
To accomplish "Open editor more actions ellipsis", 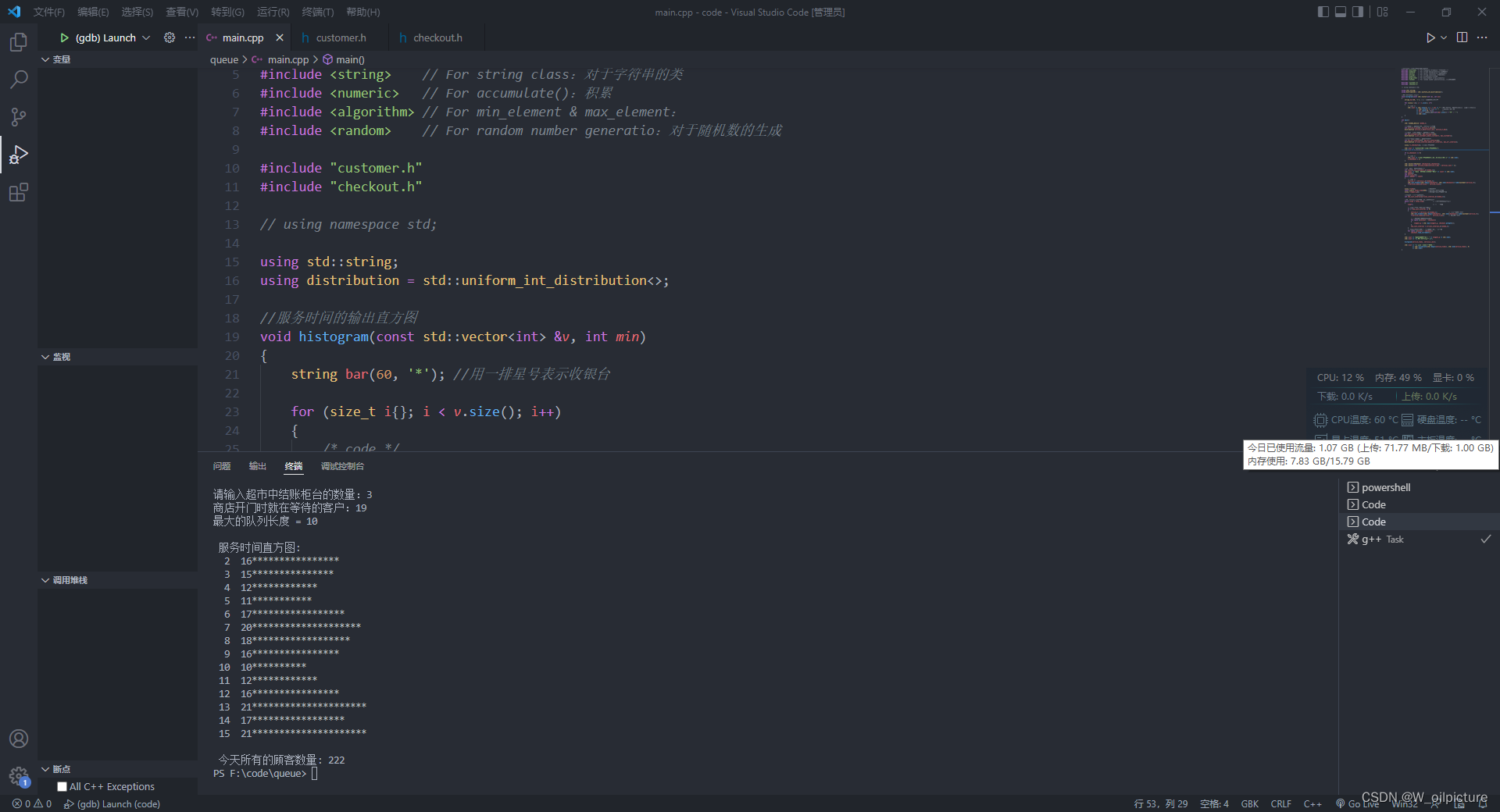I will [x=1482, y=37].
